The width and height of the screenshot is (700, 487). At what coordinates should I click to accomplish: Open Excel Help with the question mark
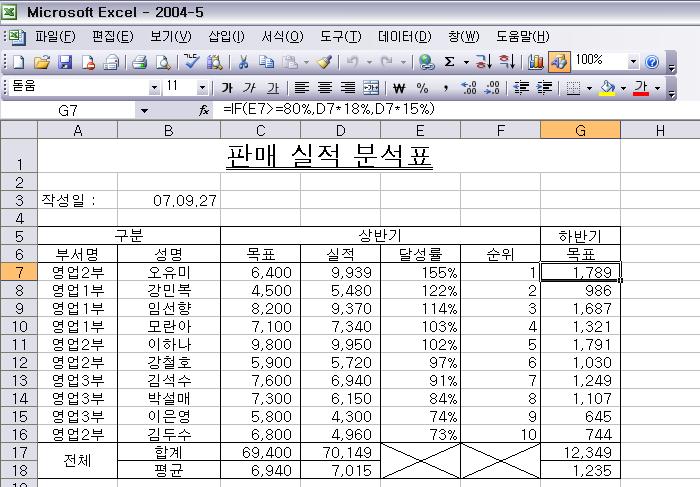pos(652,62)
